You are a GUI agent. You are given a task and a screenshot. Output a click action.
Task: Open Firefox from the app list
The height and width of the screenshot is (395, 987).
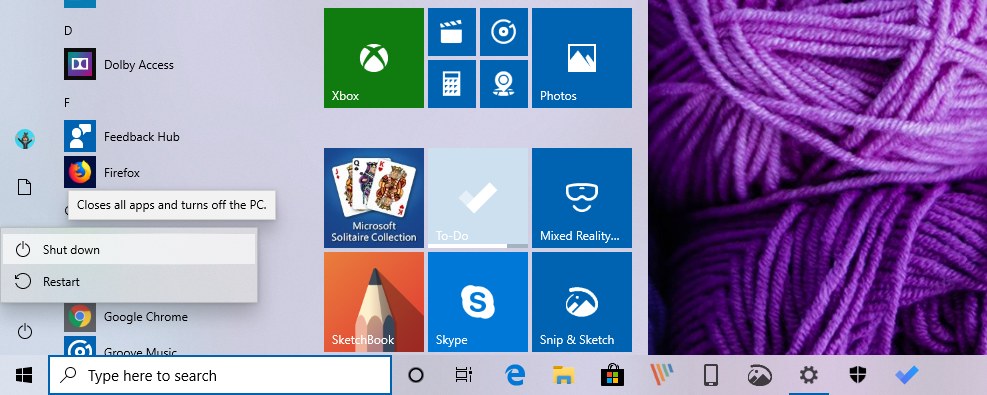click(x=102, y=172)
